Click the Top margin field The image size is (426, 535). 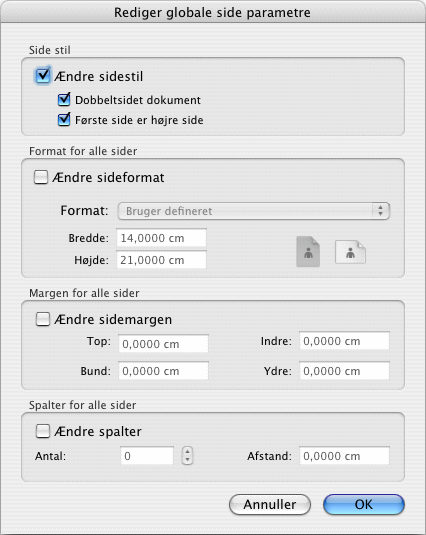(163, 344)
